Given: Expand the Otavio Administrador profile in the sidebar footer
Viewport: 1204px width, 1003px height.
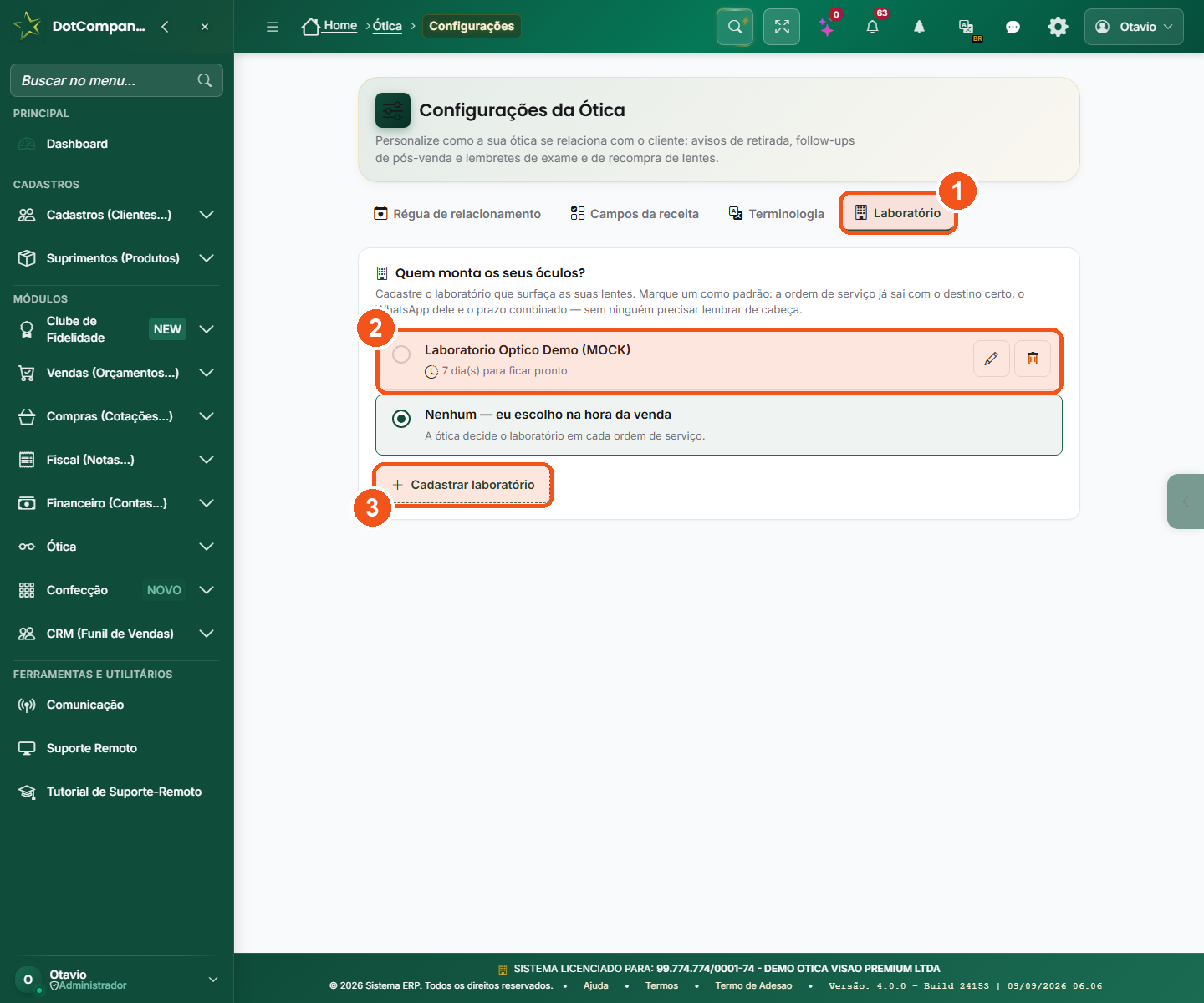Looking at the screenshot, I should [x=117, y=980].
